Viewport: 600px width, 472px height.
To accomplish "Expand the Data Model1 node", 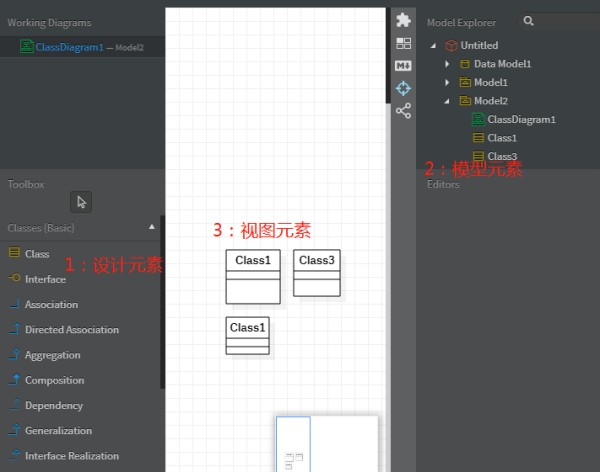I will click(447, 64).
